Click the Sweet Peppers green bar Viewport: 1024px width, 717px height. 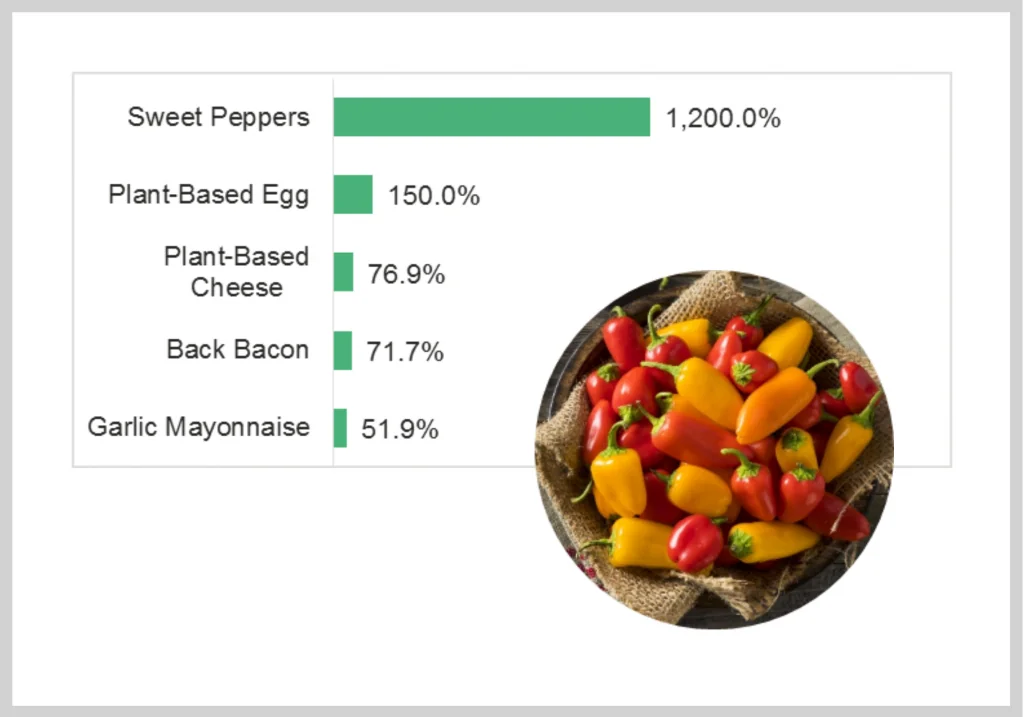coord(492,117)
